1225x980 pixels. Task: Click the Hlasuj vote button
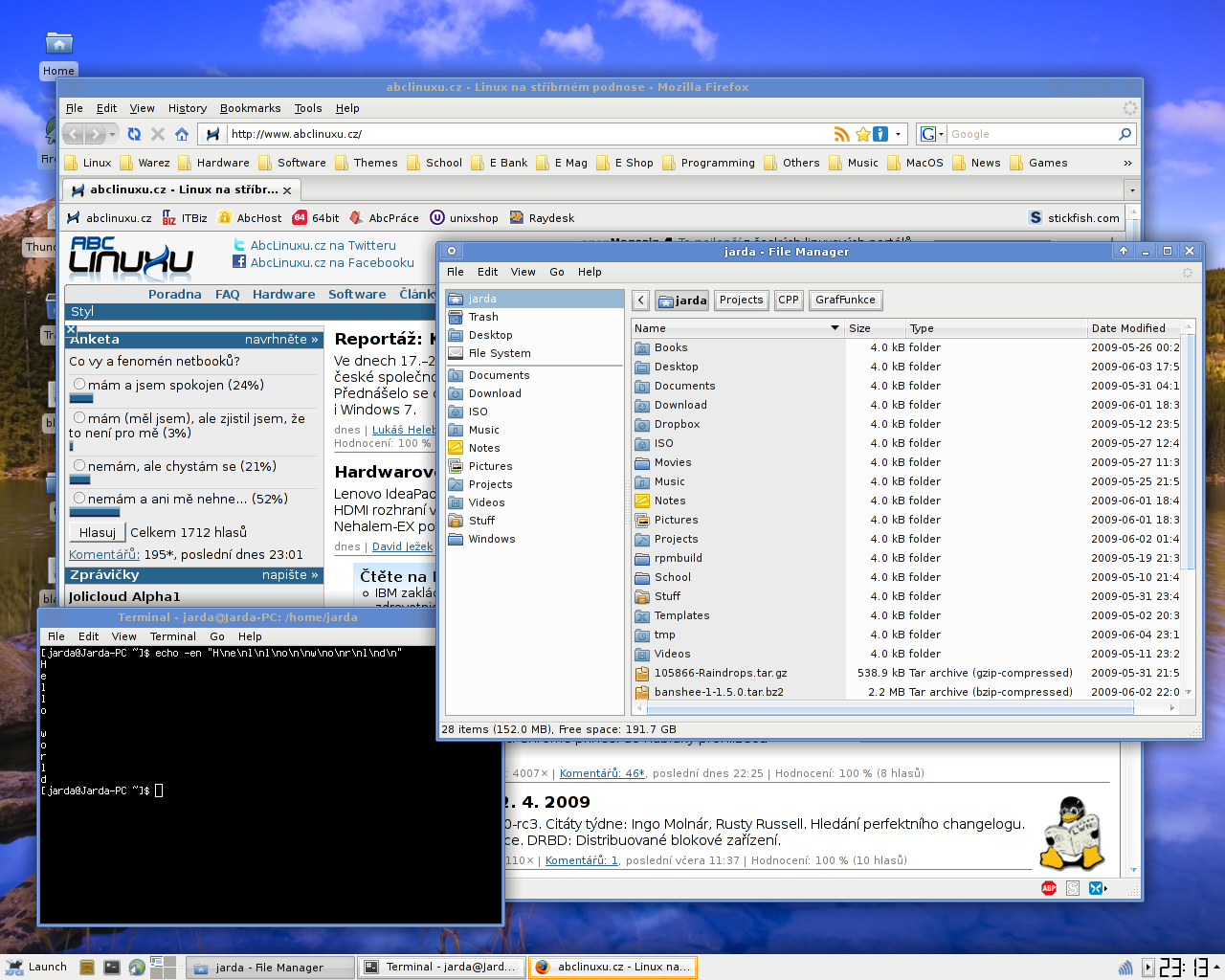coord(98,532)
